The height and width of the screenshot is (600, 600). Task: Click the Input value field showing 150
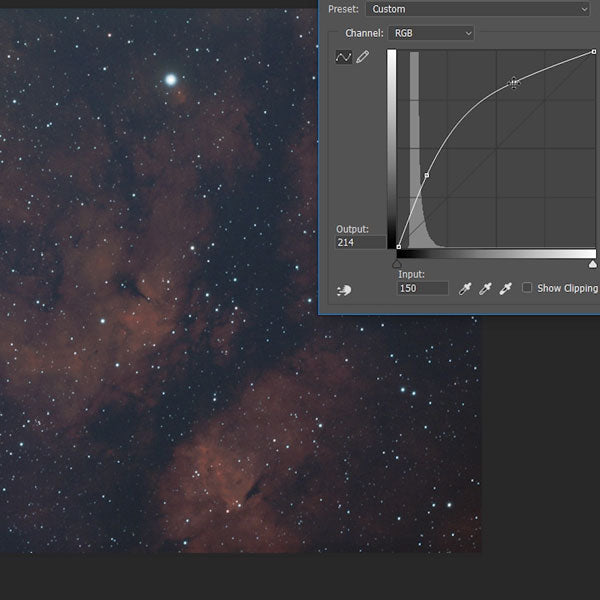(422, 288)
